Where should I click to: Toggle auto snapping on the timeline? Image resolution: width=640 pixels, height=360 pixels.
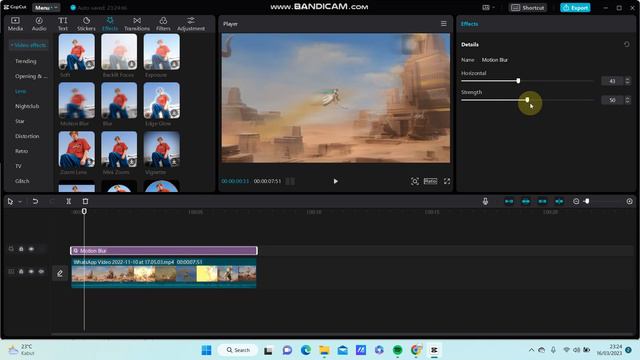526,201
